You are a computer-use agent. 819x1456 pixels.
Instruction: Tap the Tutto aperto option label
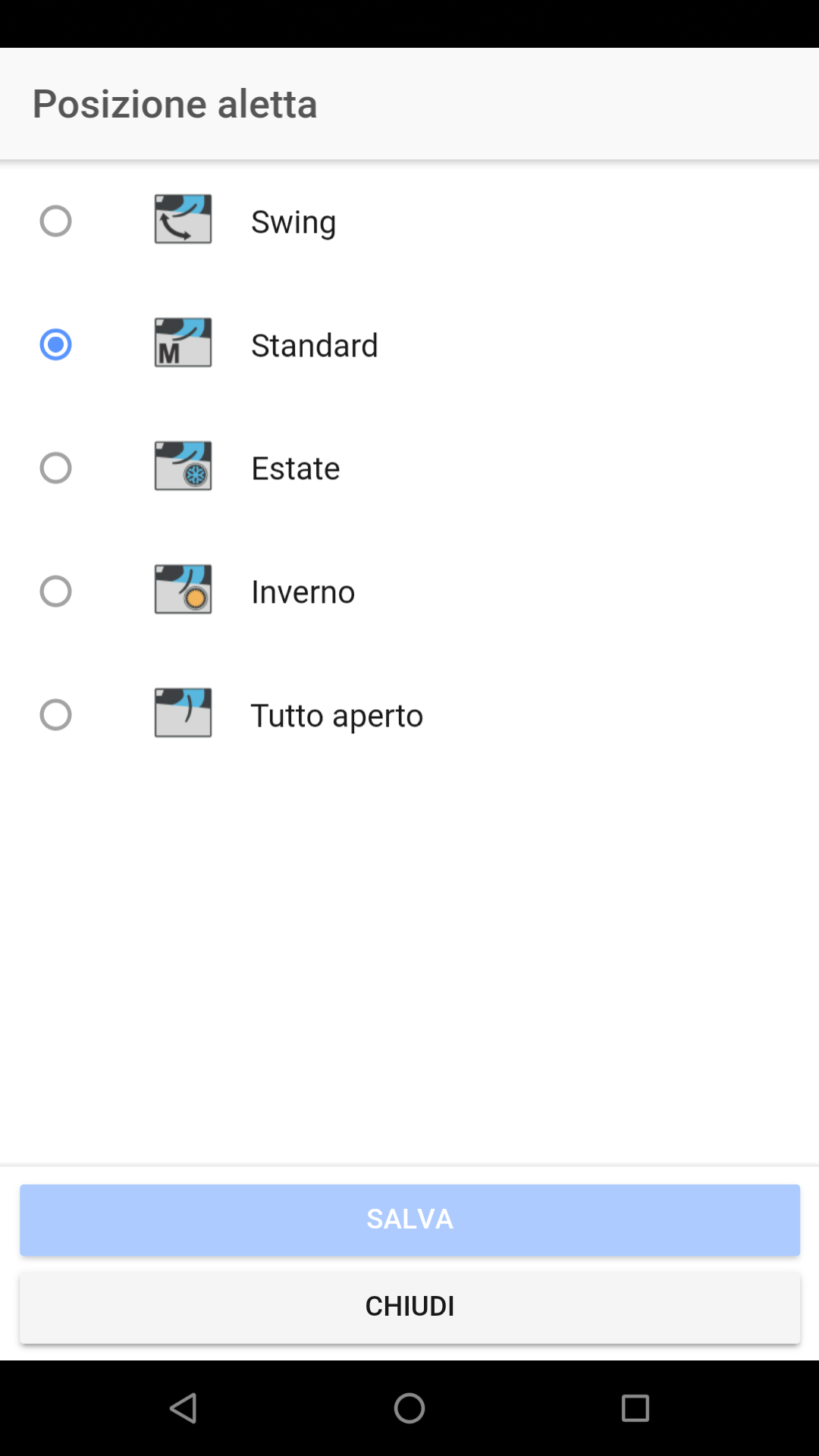point(337,716)
